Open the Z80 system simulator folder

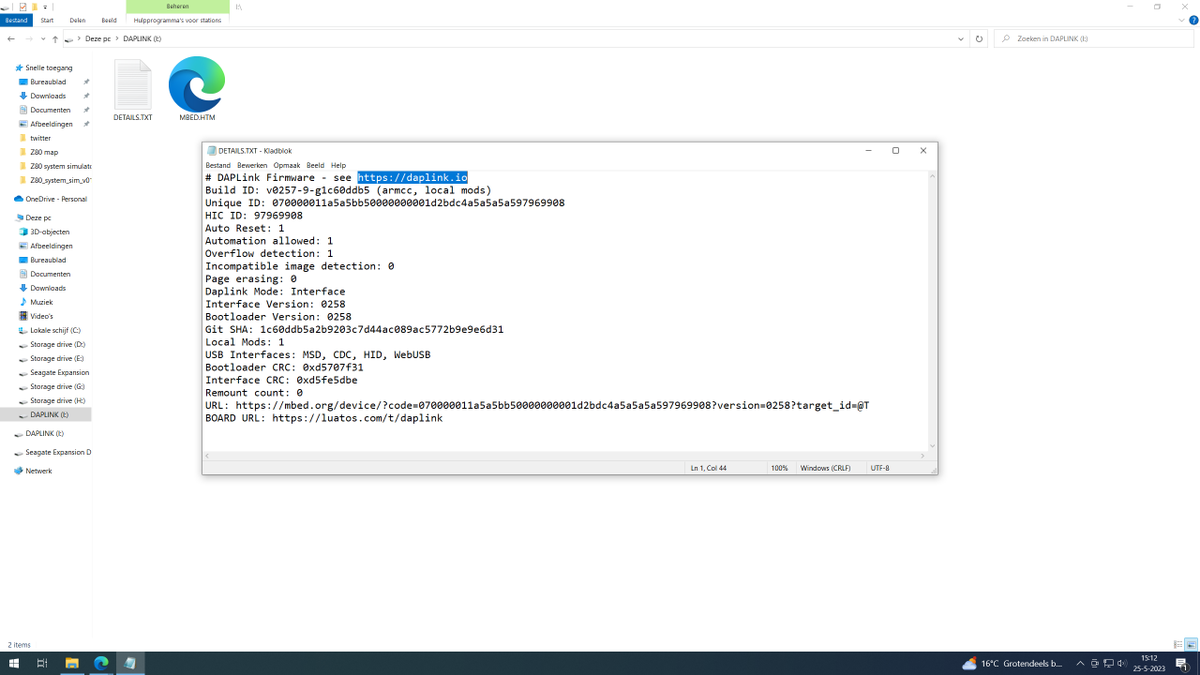click(x=60, y=166)
